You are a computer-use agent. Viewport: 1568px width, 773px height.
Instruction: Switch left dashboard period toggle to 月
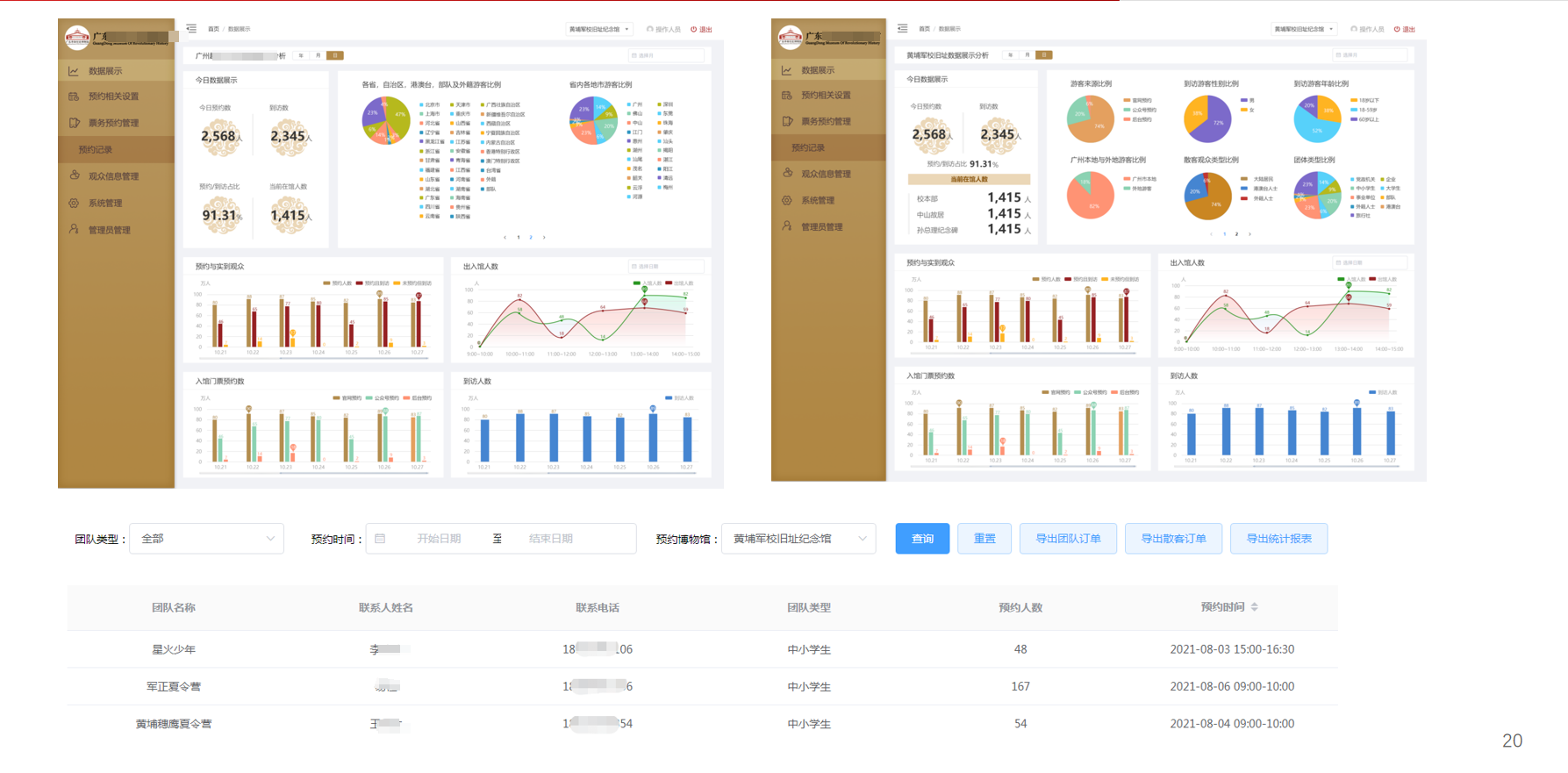318,55
